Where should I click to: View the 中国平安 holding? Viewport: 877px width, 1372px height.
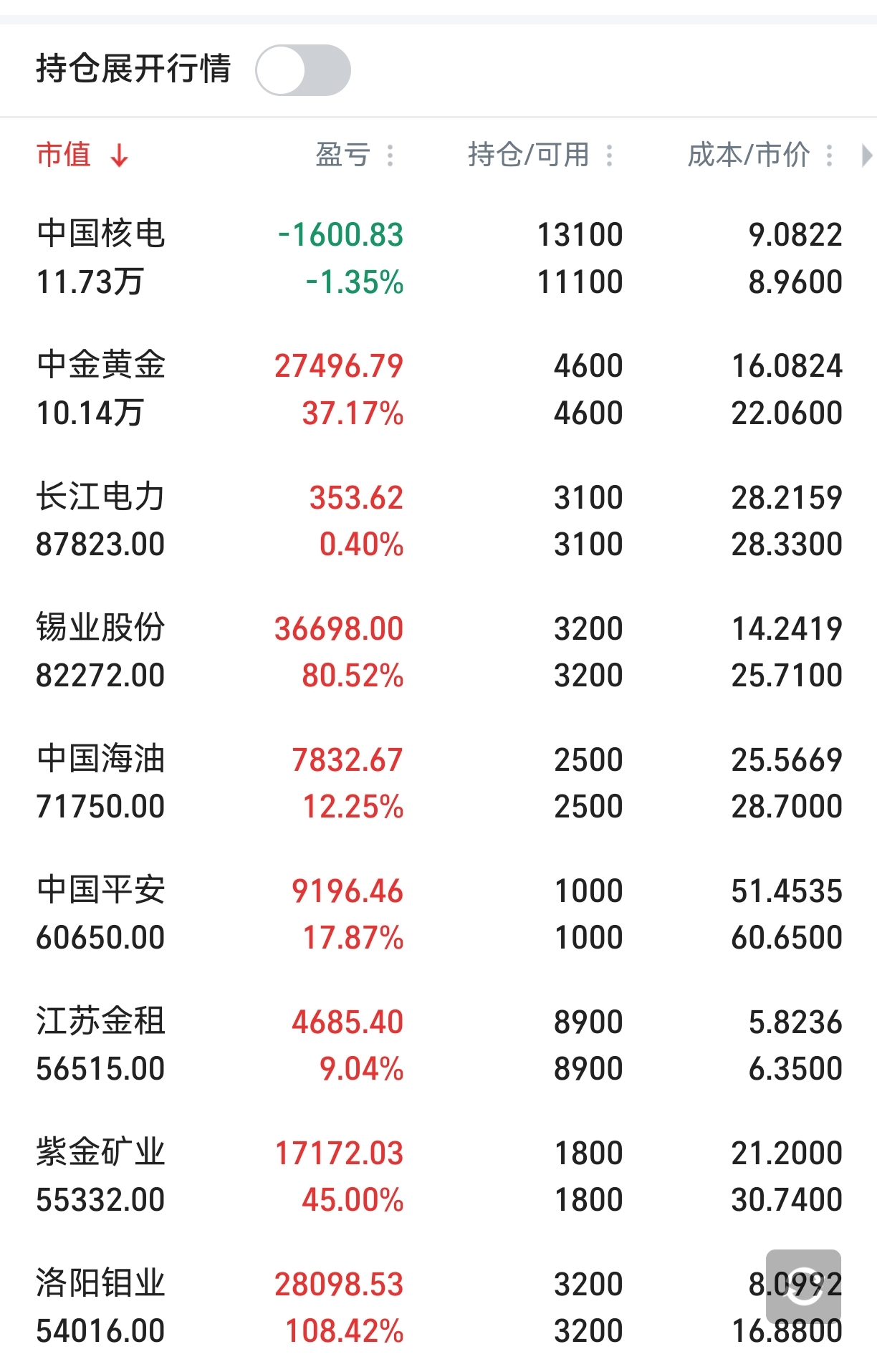[x=101, y=890]
